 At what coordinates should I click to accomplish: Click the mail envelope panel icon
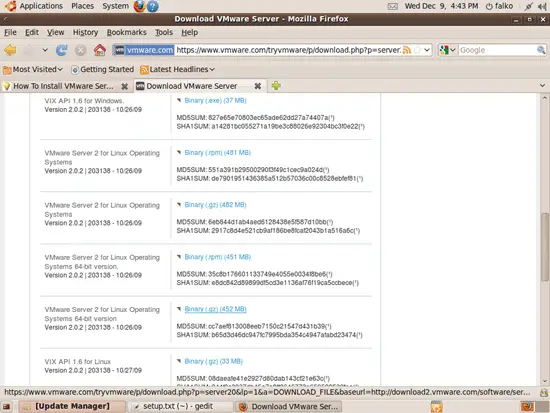(393, 6)
